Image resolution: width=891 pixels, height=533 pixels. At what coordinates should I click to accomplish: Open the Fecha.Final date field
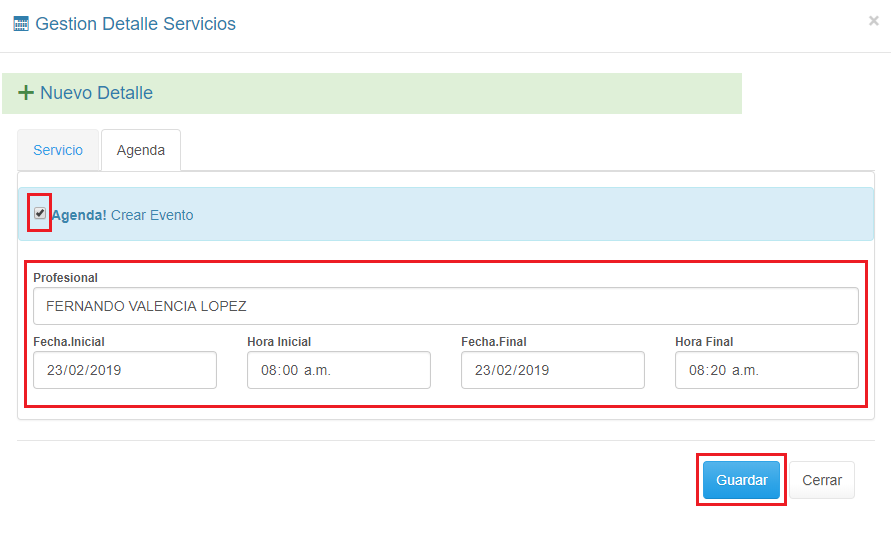pyautogui.click(x=553, y=370)
